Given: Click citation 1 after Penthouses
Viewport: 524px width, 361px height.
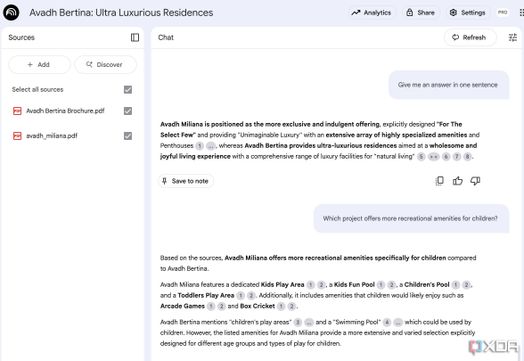Looking at the screenshot, I should tap(200, 146).
